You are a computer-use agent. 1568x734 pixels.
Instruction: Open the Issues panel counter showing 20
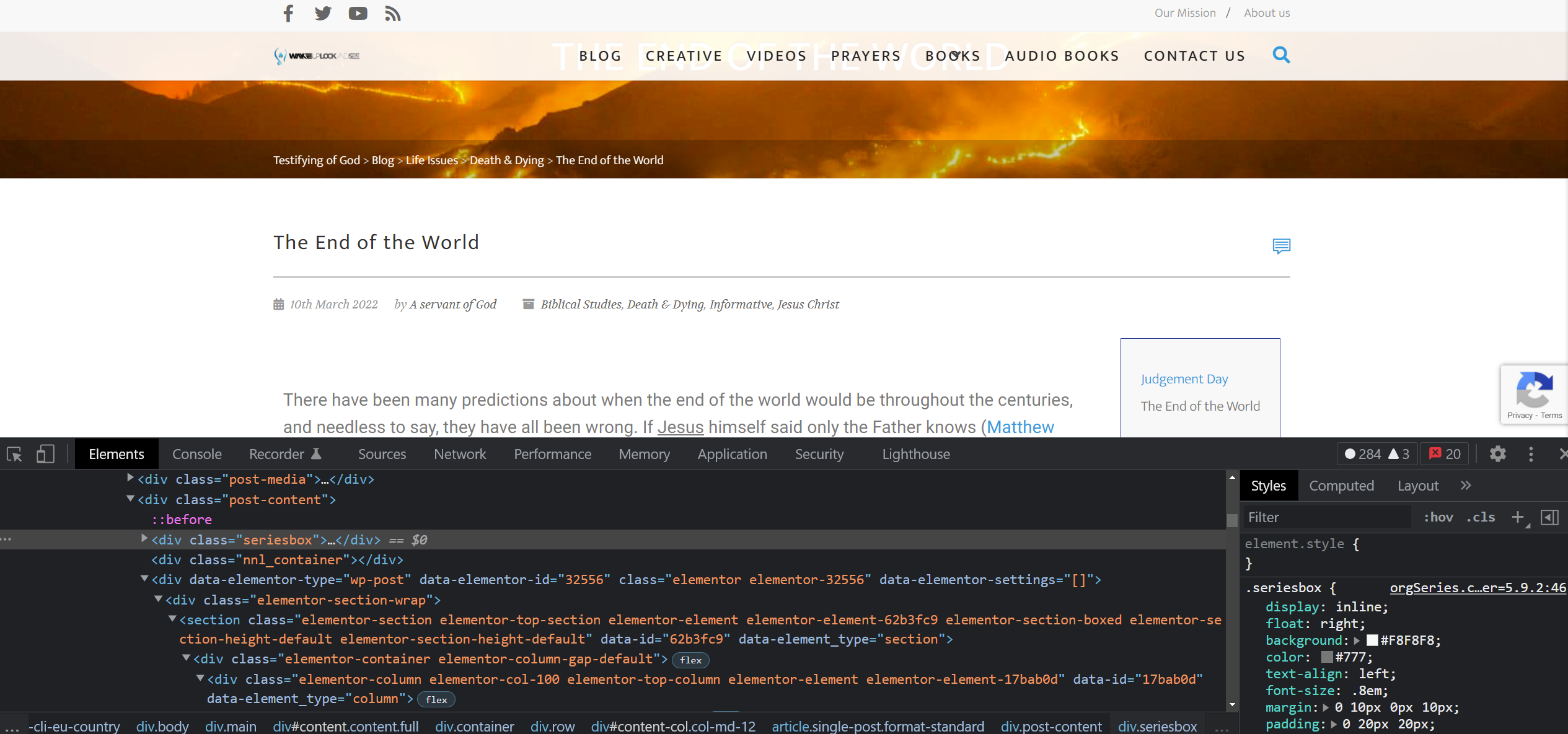point(1444,453)
